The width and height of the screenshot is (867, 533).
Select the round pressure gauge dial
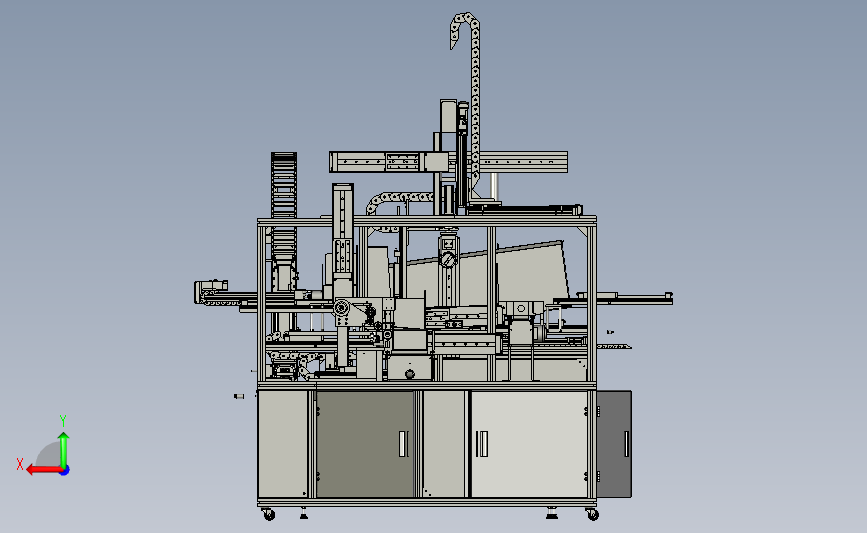(x=448, y=259)
